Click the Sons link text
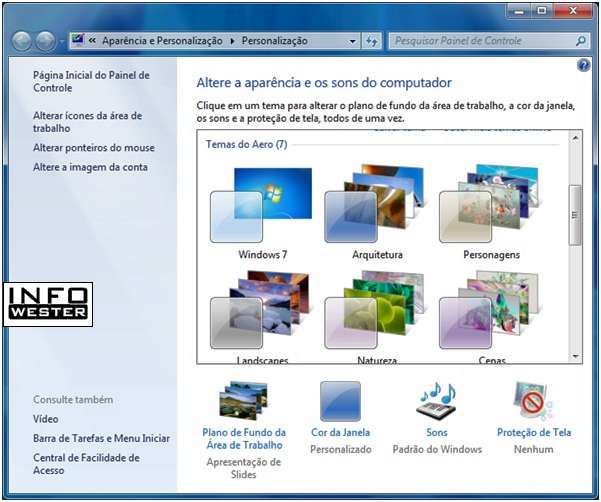 (437, 433)
